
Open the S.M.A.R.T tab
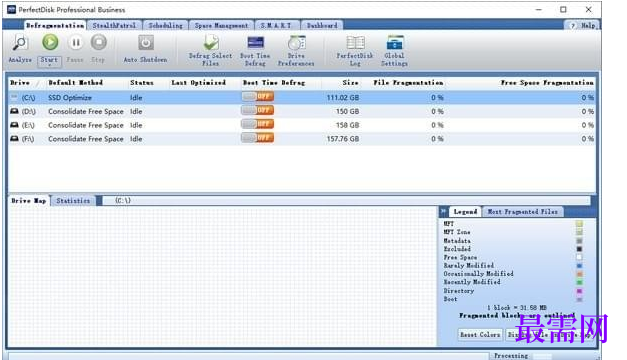tap(276, 25)
